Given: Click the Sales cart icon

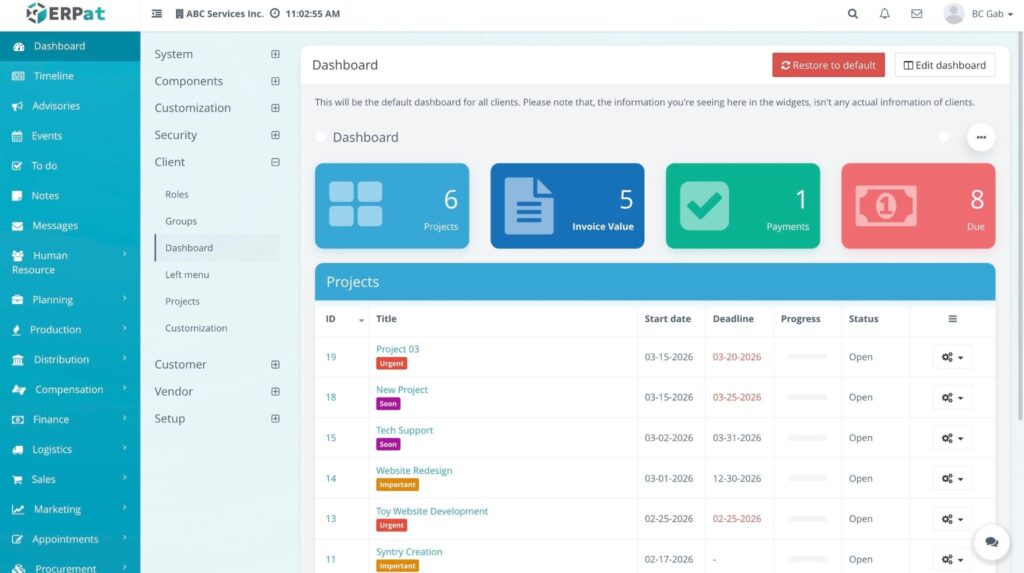Looking at the screenshot, I should tap(17, 480).
